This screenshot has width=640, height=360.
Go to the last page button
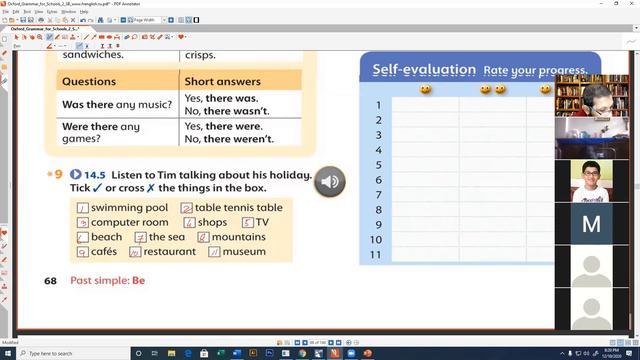[x=338, y=342]
